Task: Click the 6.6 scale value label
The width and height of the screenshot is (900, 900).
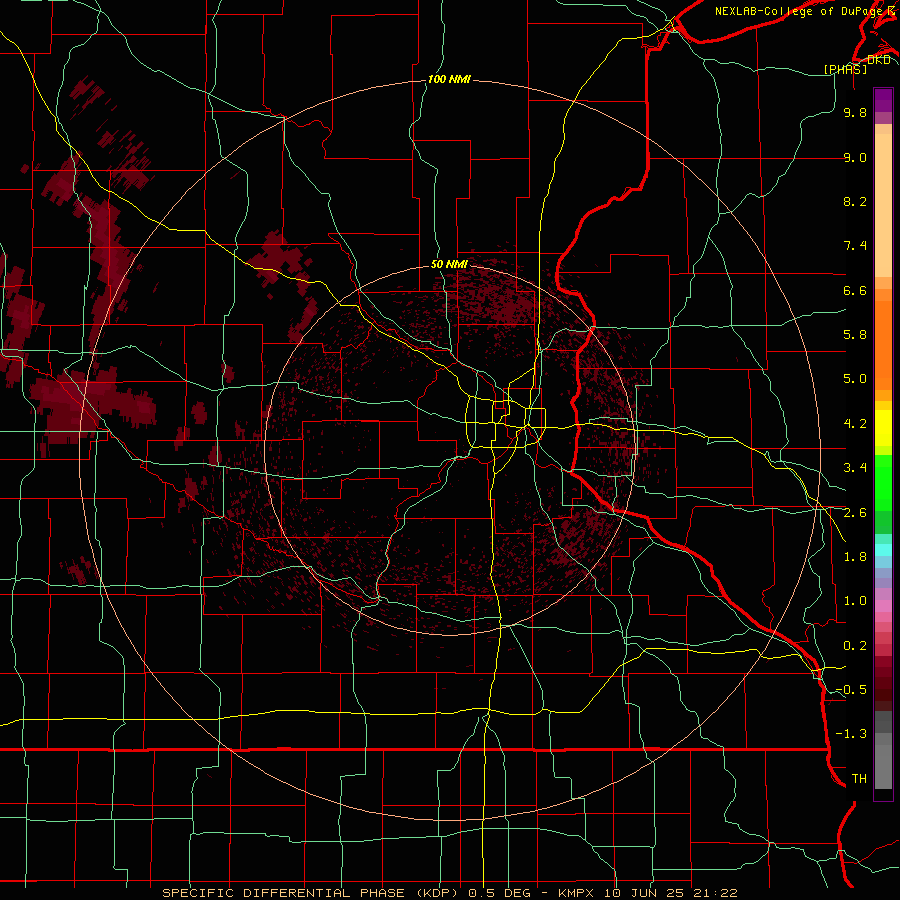Action: 855,290
